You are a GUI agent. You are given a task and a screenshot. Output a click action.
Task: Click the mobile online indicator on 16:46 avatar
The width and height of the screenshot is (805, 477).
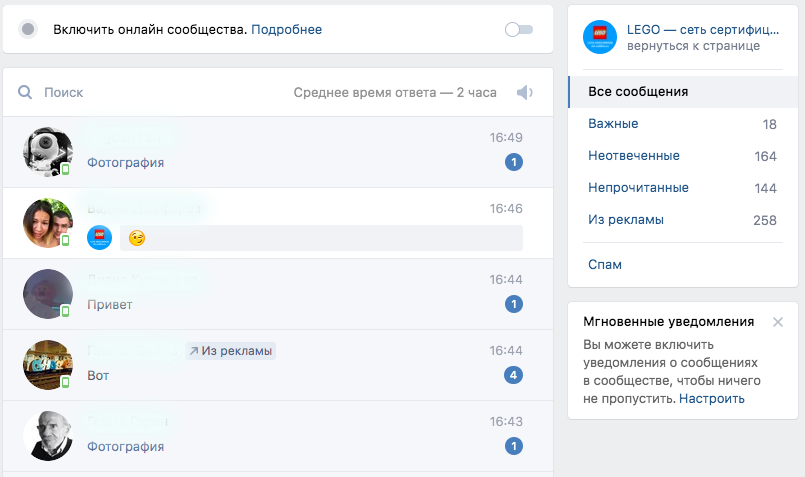(x=65, y=240)
